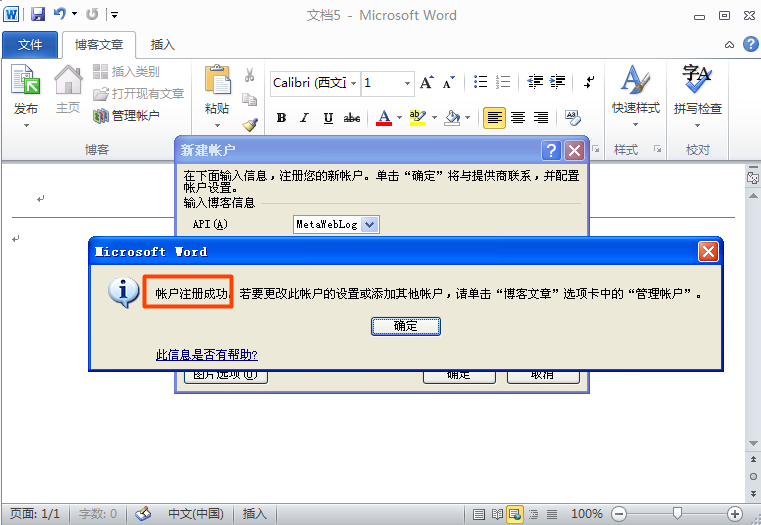
Task: Click the 此信息是否有帮助 link
Action: tap(207, 355)
